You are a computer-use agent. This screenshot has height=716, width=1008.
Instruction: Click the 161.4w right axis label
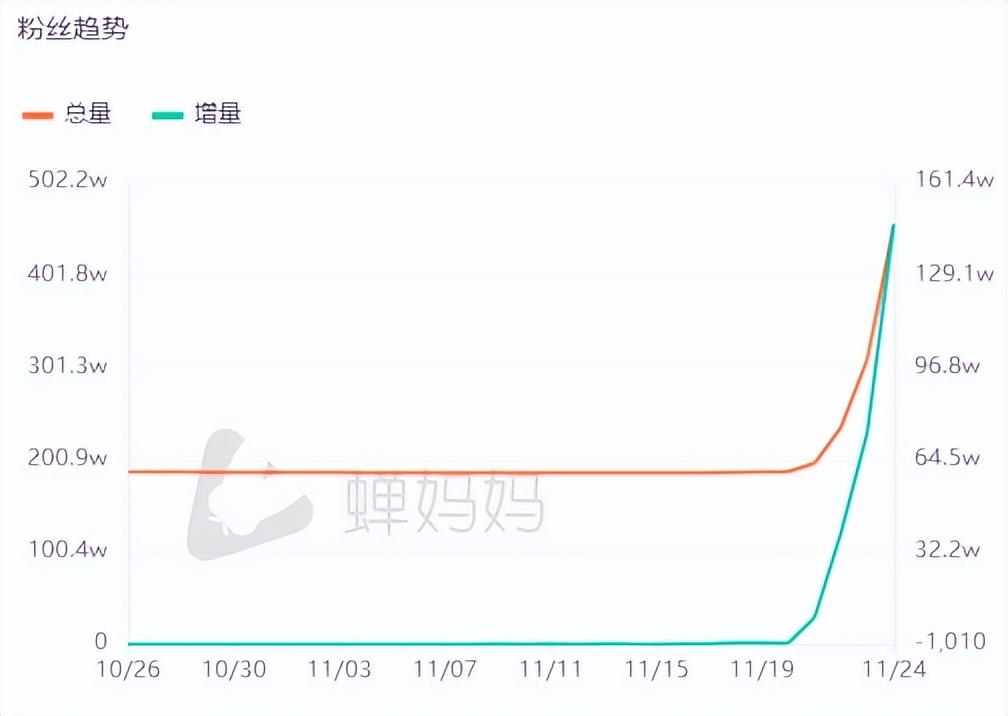point(955,179)
